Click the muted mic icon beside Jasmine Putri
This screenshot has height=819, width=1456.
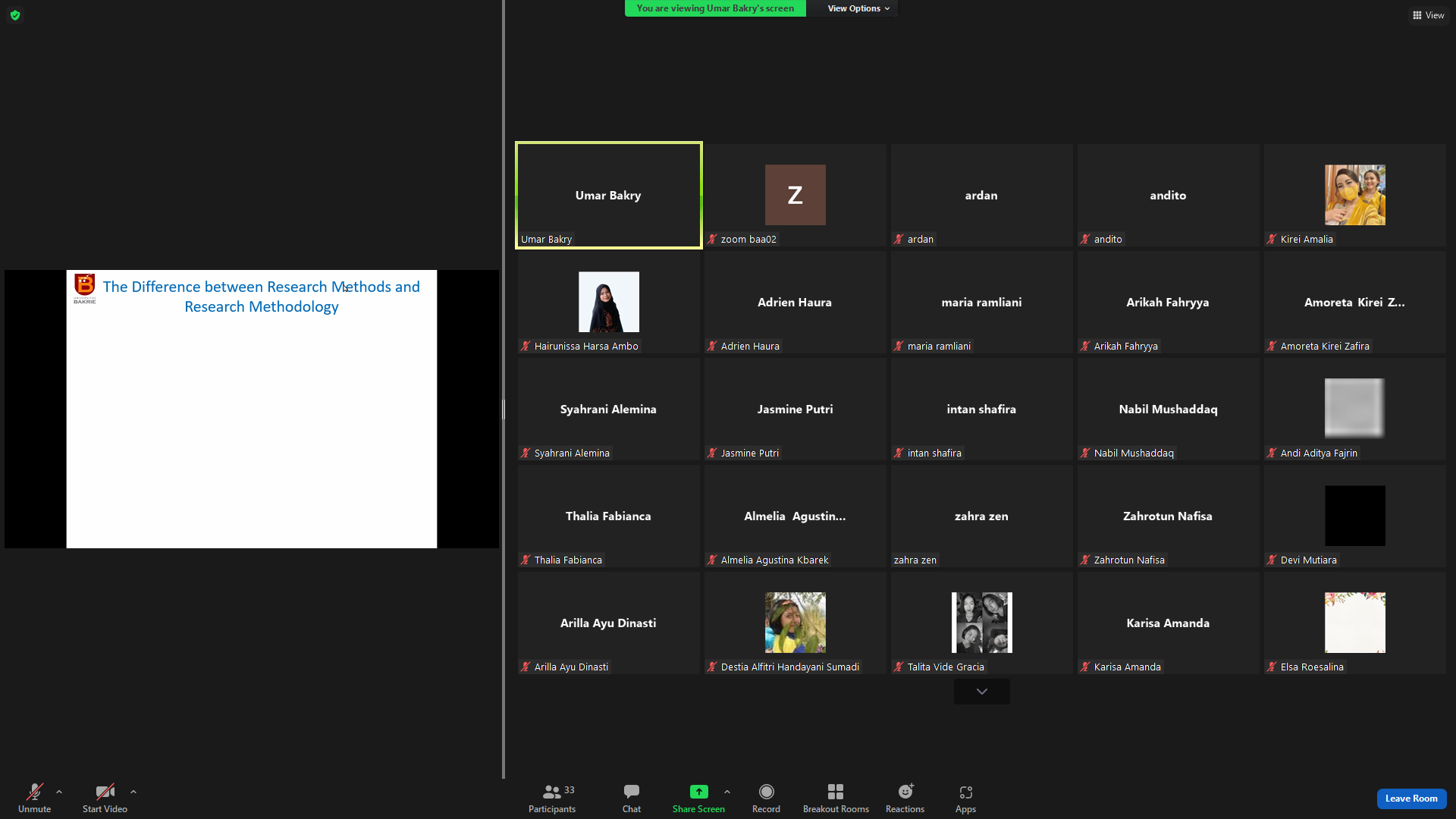[x=712, y=453]
